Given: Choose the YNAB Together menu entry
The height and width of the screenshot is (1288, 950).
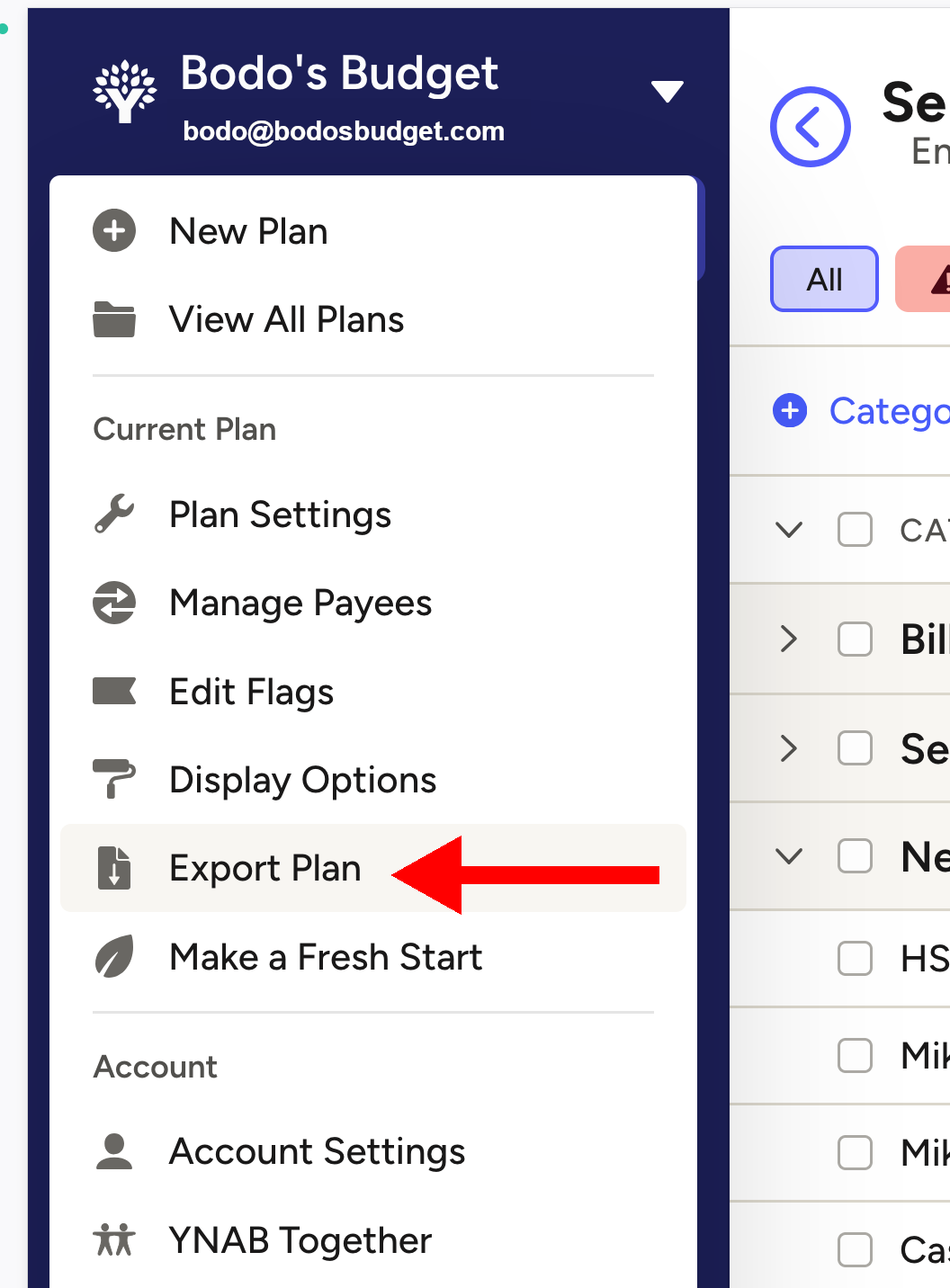Looking at the screenshot, I should pos(300,1240).
